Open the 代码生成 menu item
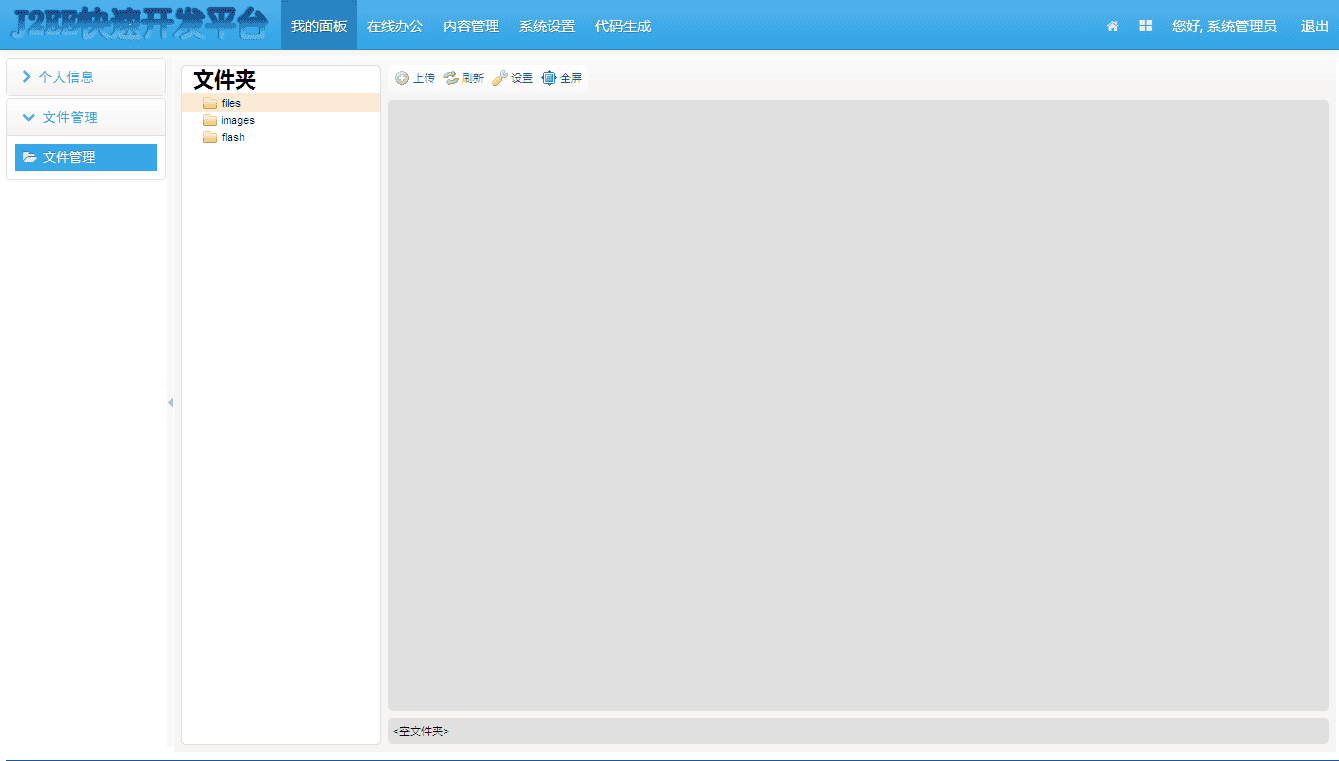This screenshot has width=1339, height=761. (623, 26)
